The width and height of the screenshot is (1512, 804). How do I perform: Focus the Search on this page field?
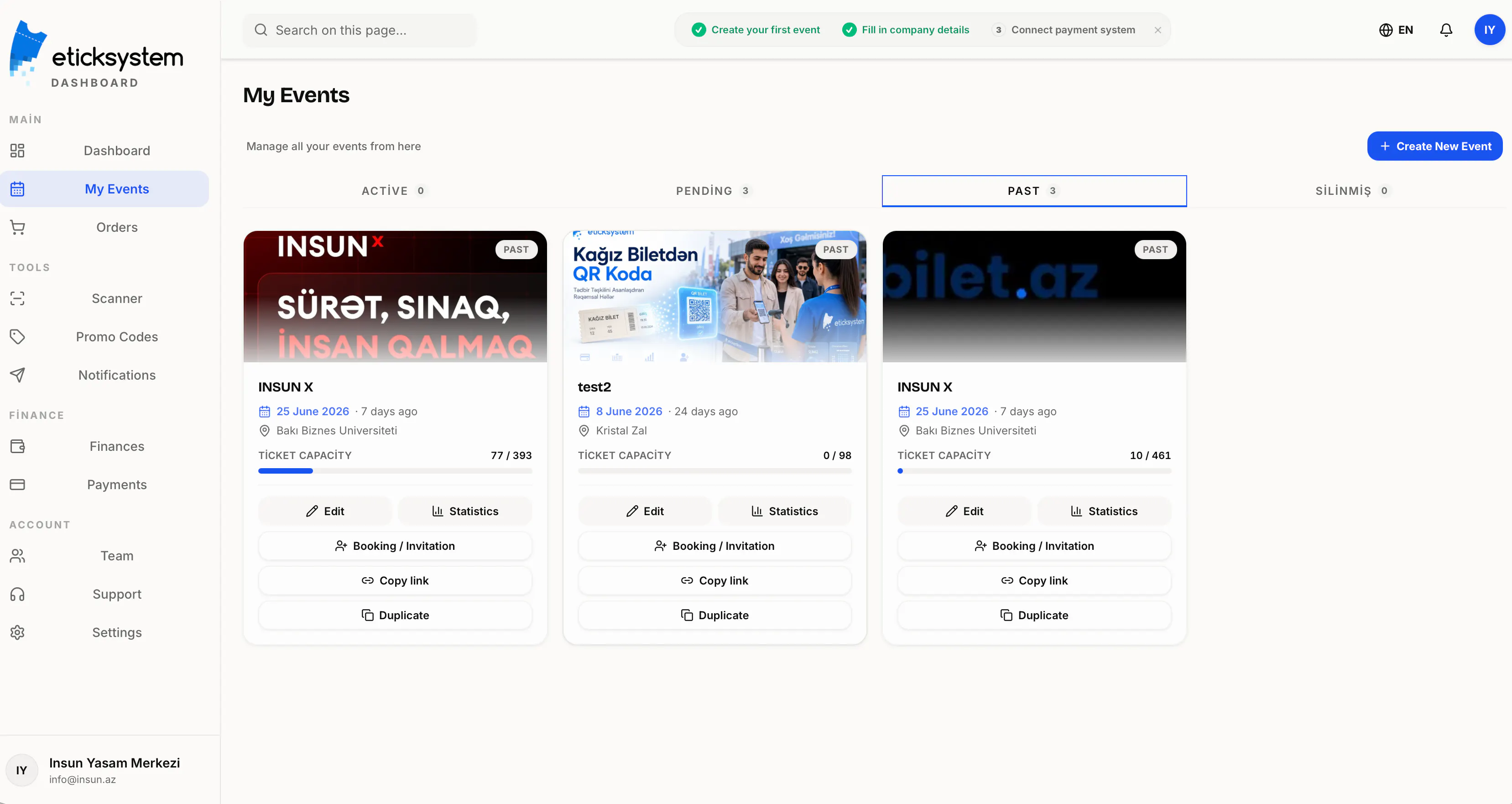point(360,30)
